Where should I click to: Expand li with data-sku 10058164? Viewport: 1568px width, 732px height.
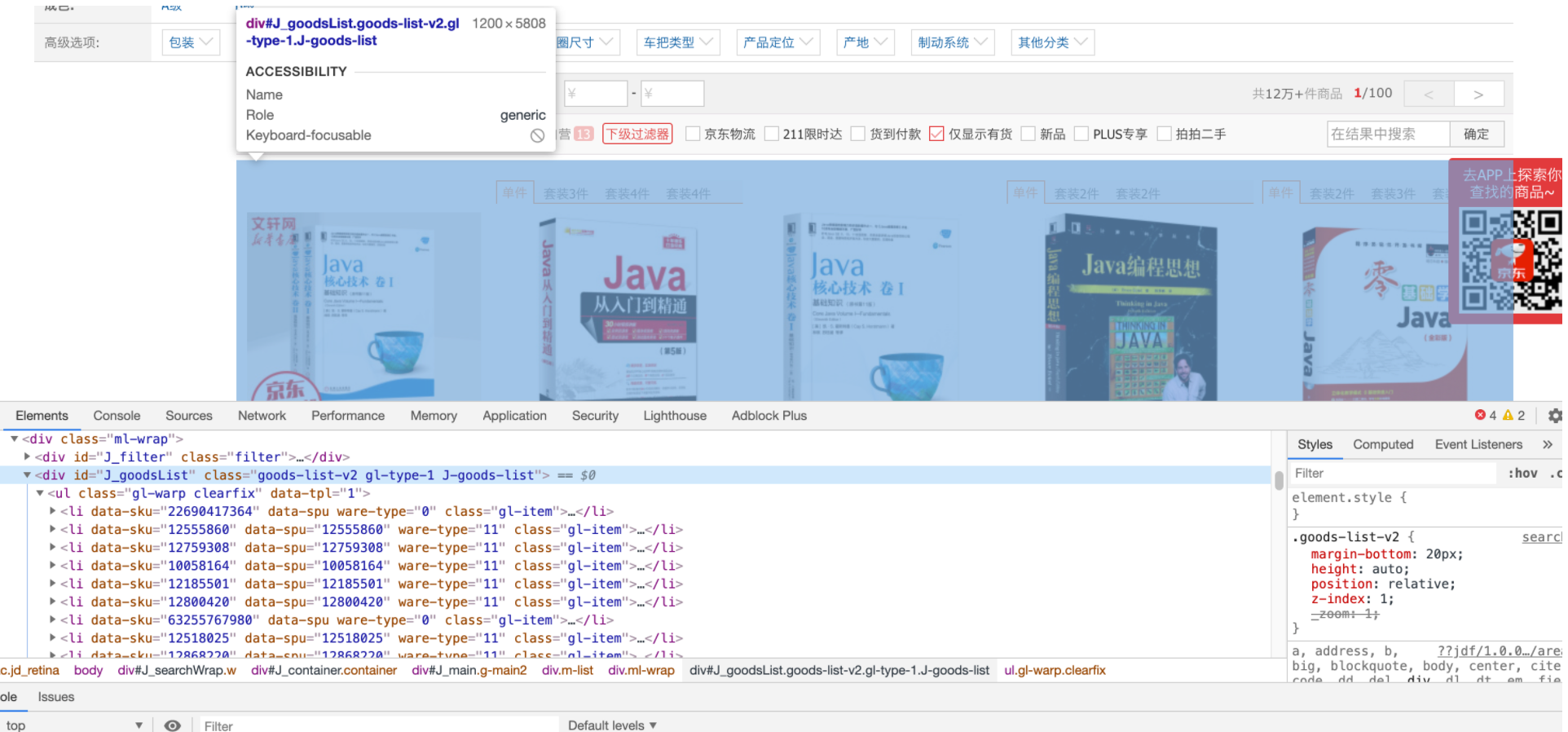[53, 565]
